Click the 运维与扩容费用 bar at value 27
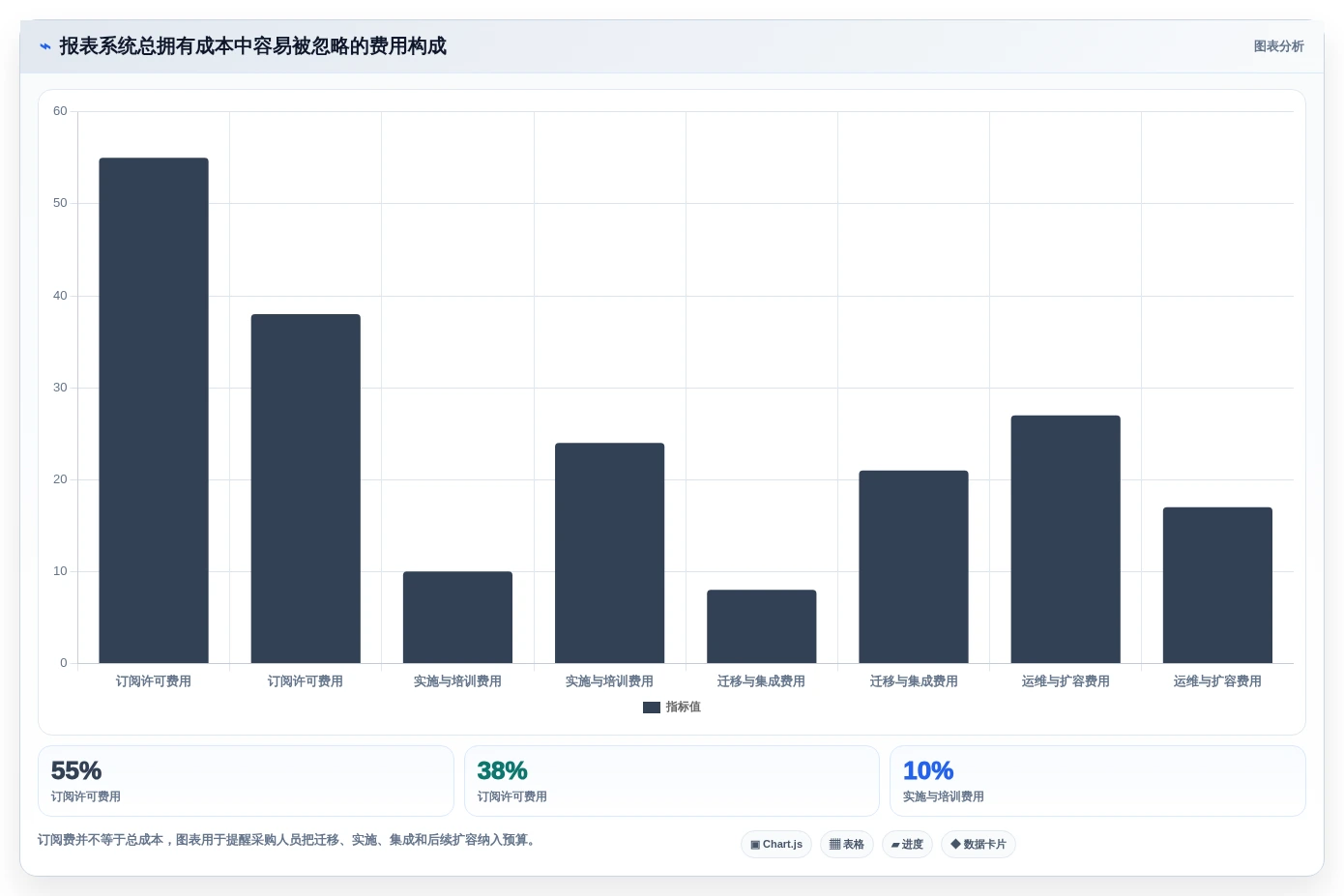 click(1066, 539)
